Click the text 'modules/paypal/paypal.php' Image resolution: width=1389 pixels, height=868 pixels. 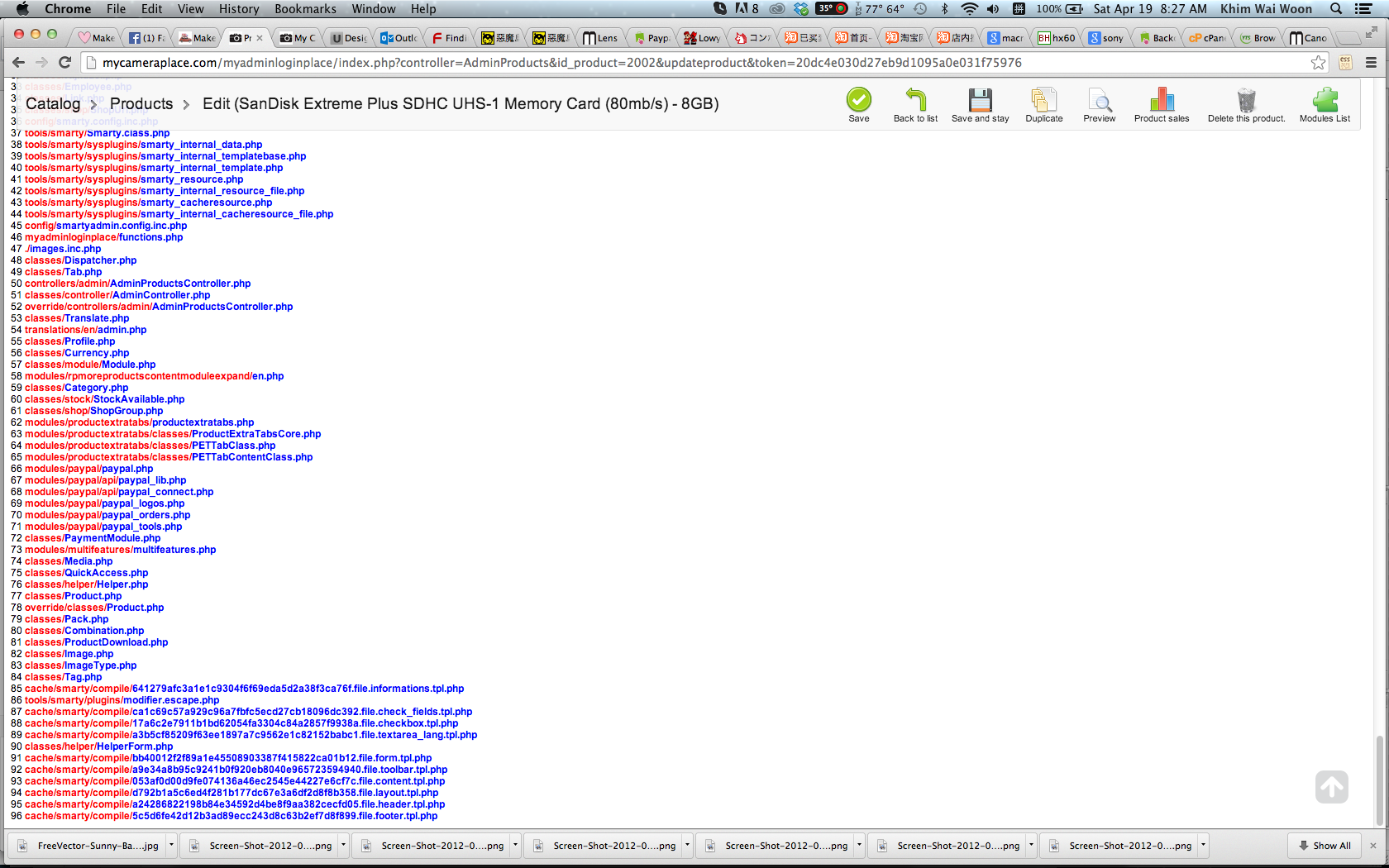coord(89,469)
